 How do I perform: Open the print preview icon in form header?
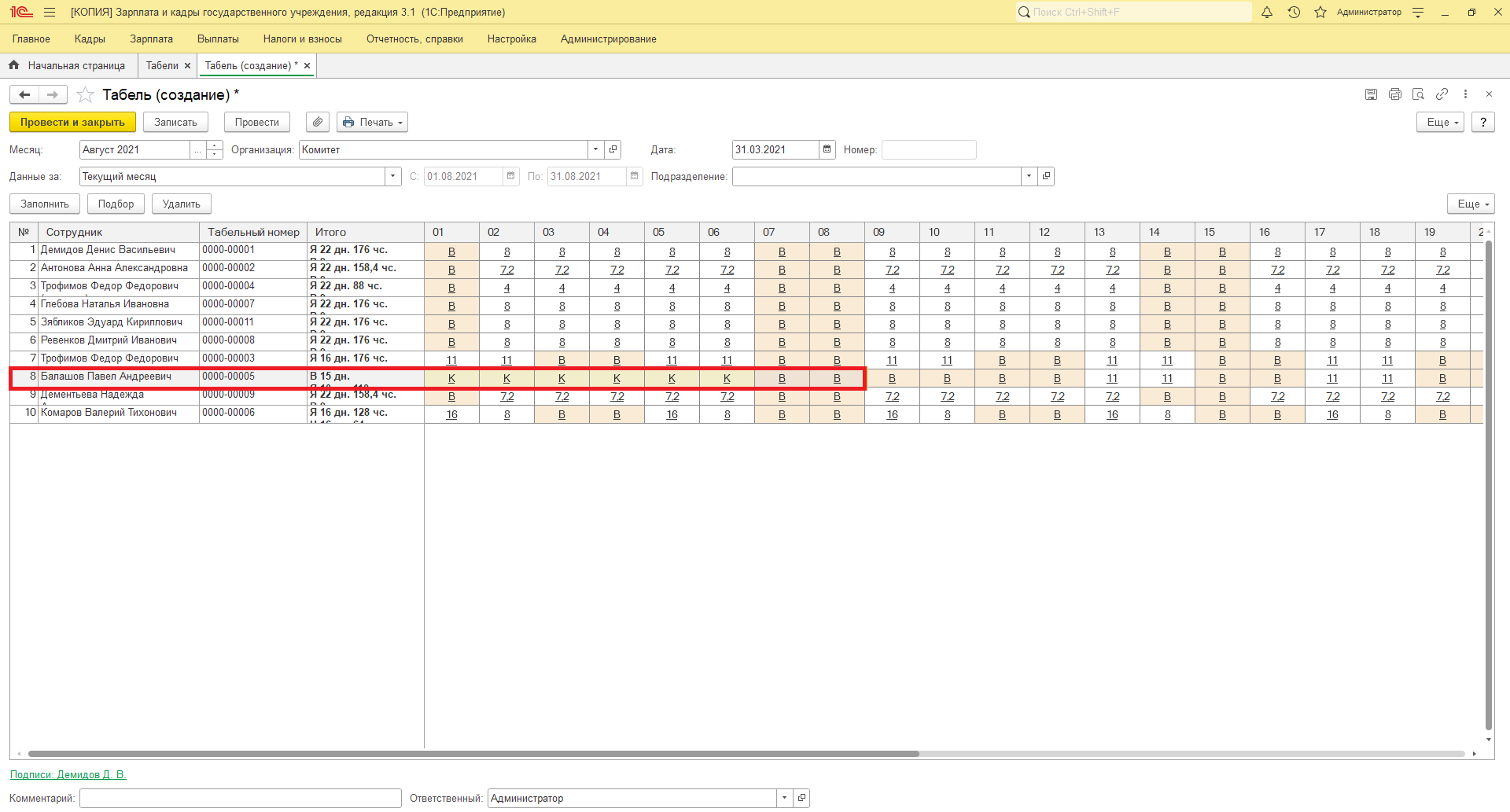pyautogui.click(x=1418, y=94)
